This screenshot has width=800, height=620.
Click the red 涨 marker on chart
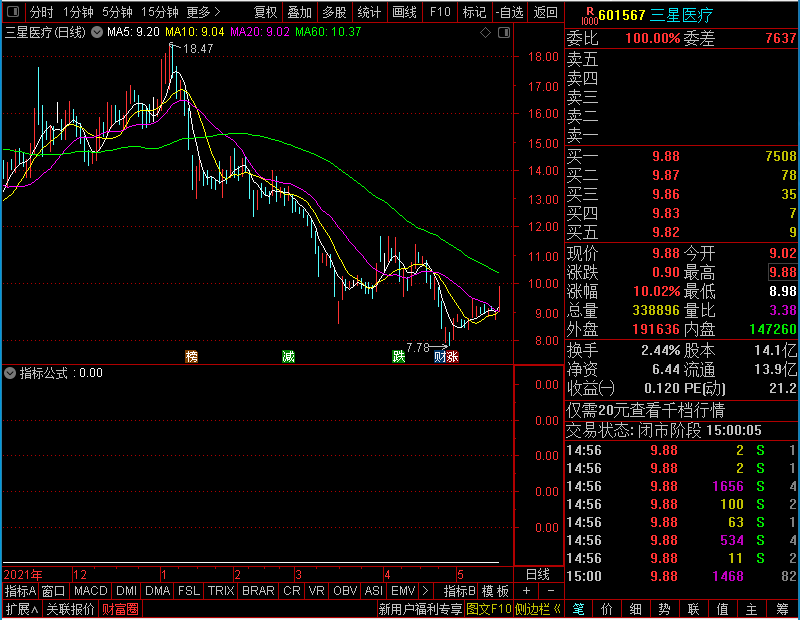[453, 356]
